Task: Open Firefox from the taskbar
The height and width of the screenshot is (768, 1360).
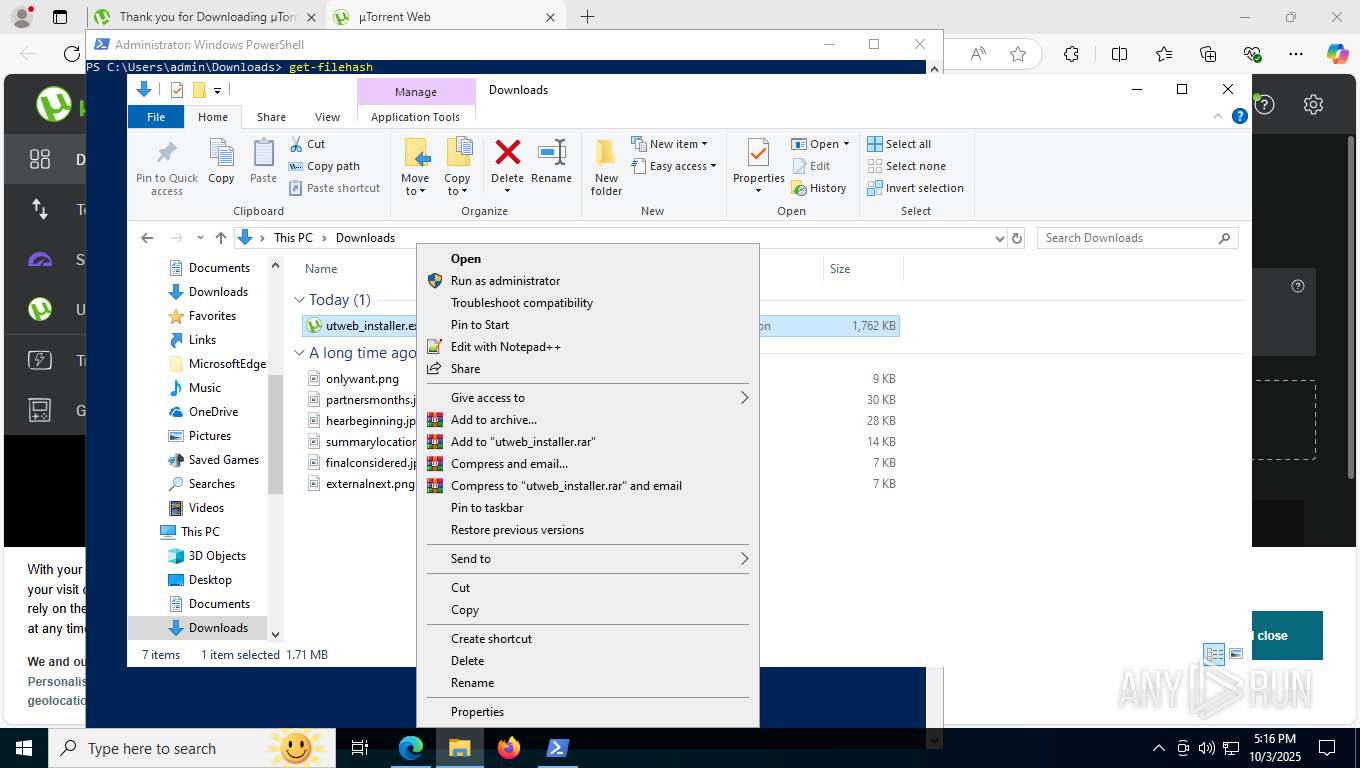Action: pyautogui.click(x=509, y=748)
